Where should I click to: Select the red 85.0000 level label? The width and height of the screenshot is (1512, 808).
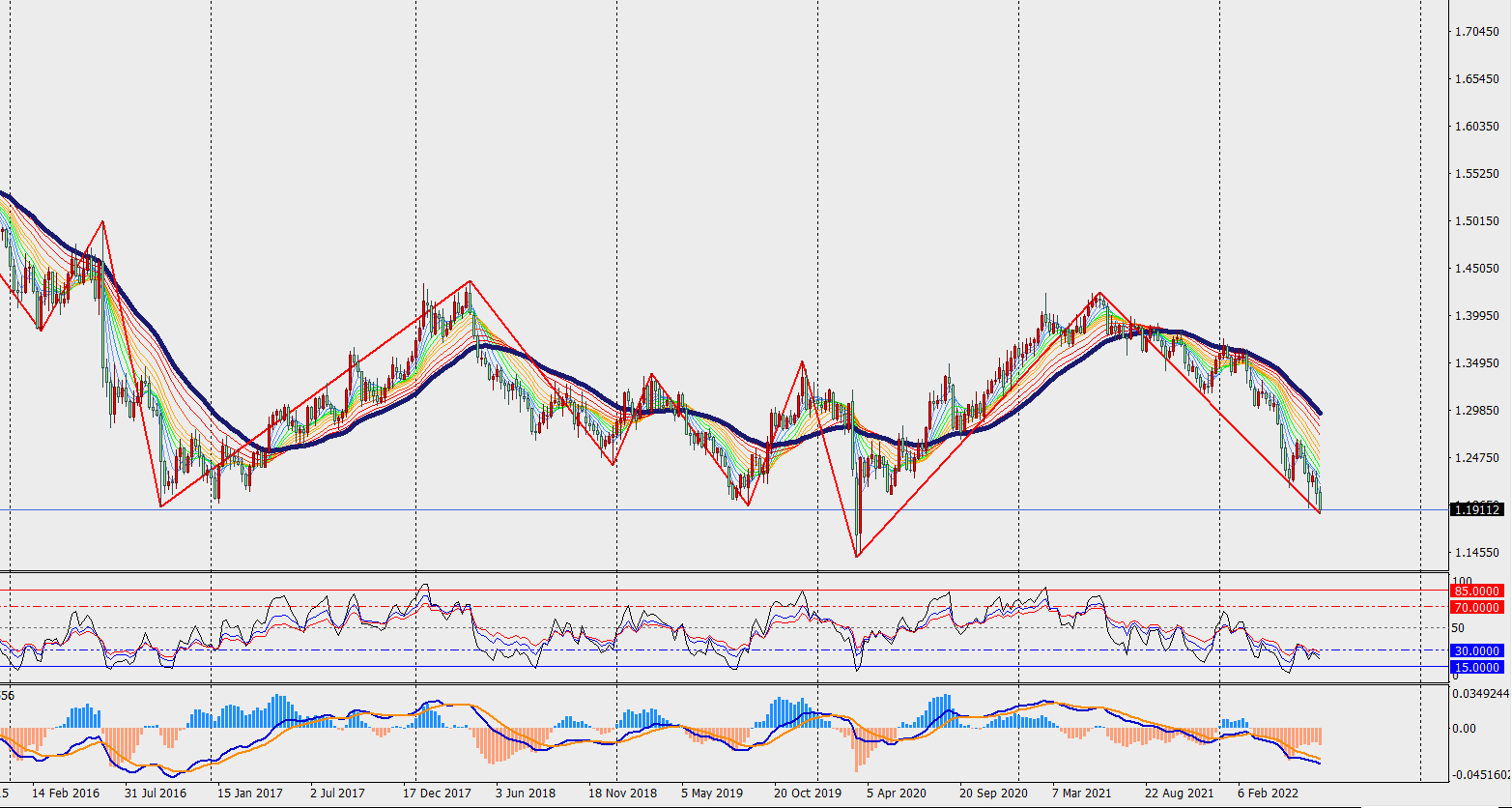[1477, 591]
